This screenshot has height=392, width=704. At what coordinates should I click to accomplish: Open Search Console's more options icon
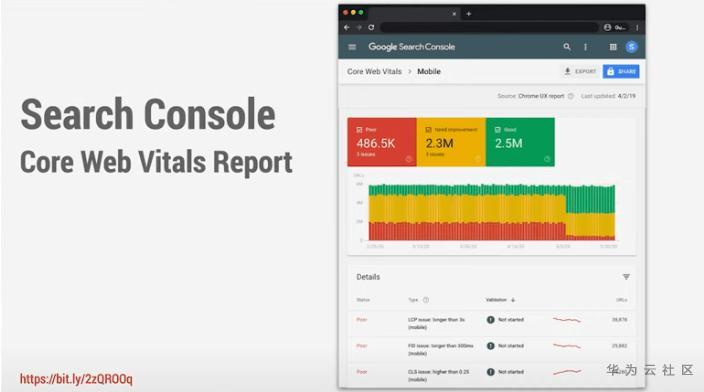(x=585, y=47)
